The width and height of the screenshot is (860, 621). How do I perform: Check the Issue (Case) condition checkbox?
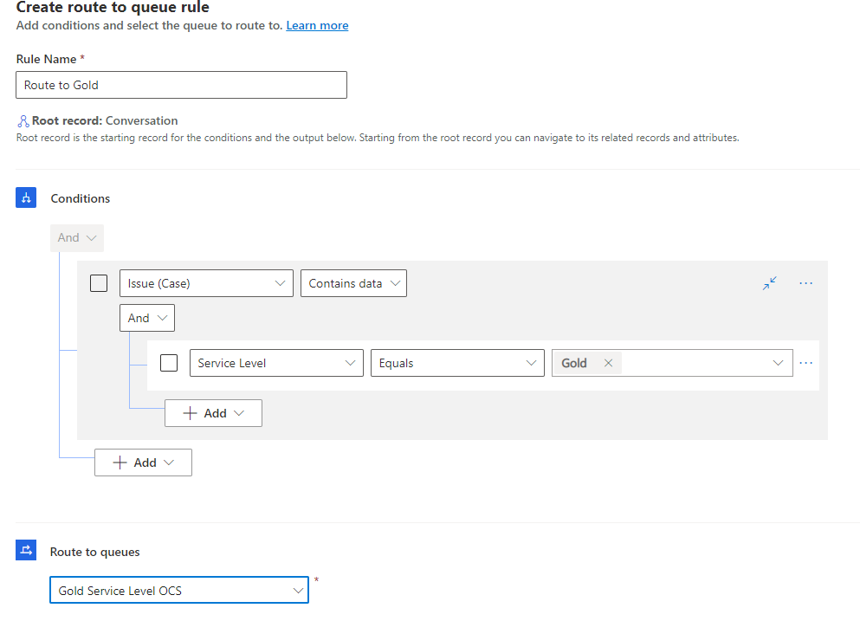point(99,284)
